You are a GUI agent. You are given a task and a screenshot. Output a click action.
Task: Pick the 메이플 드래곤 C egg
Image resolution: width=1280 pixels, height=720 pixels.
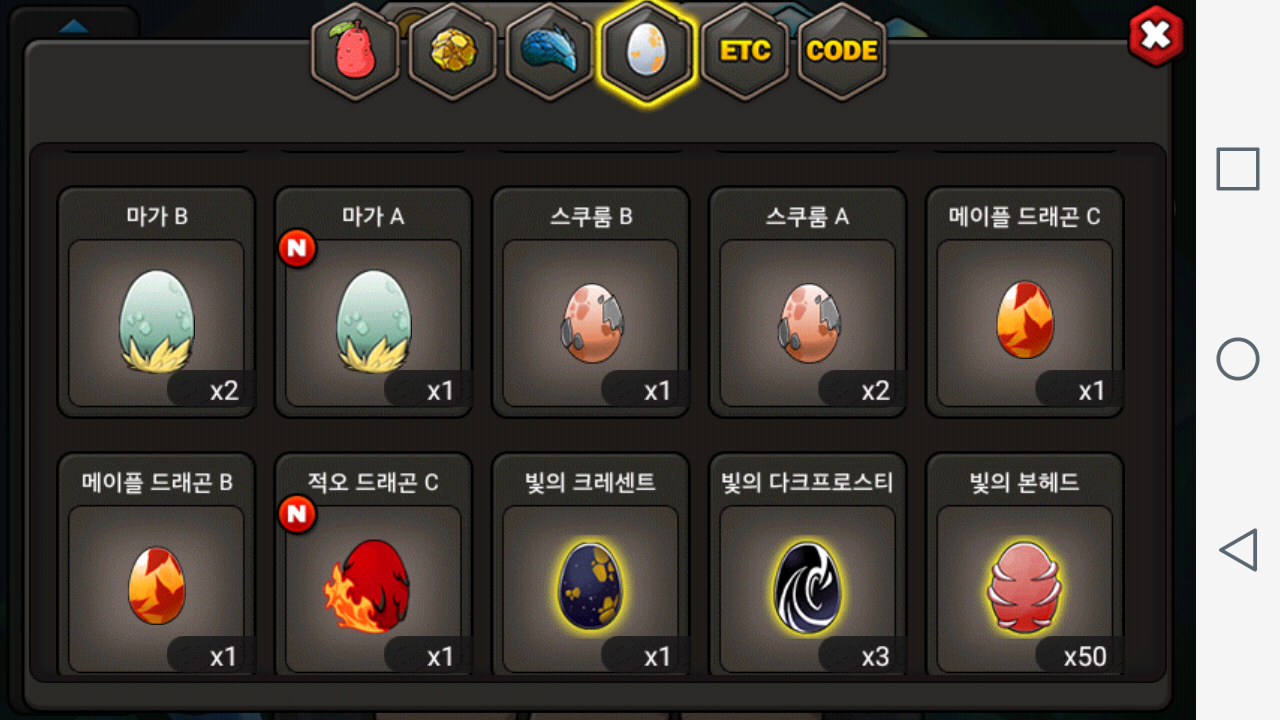pyautogui.click(x=1024, y=302)
